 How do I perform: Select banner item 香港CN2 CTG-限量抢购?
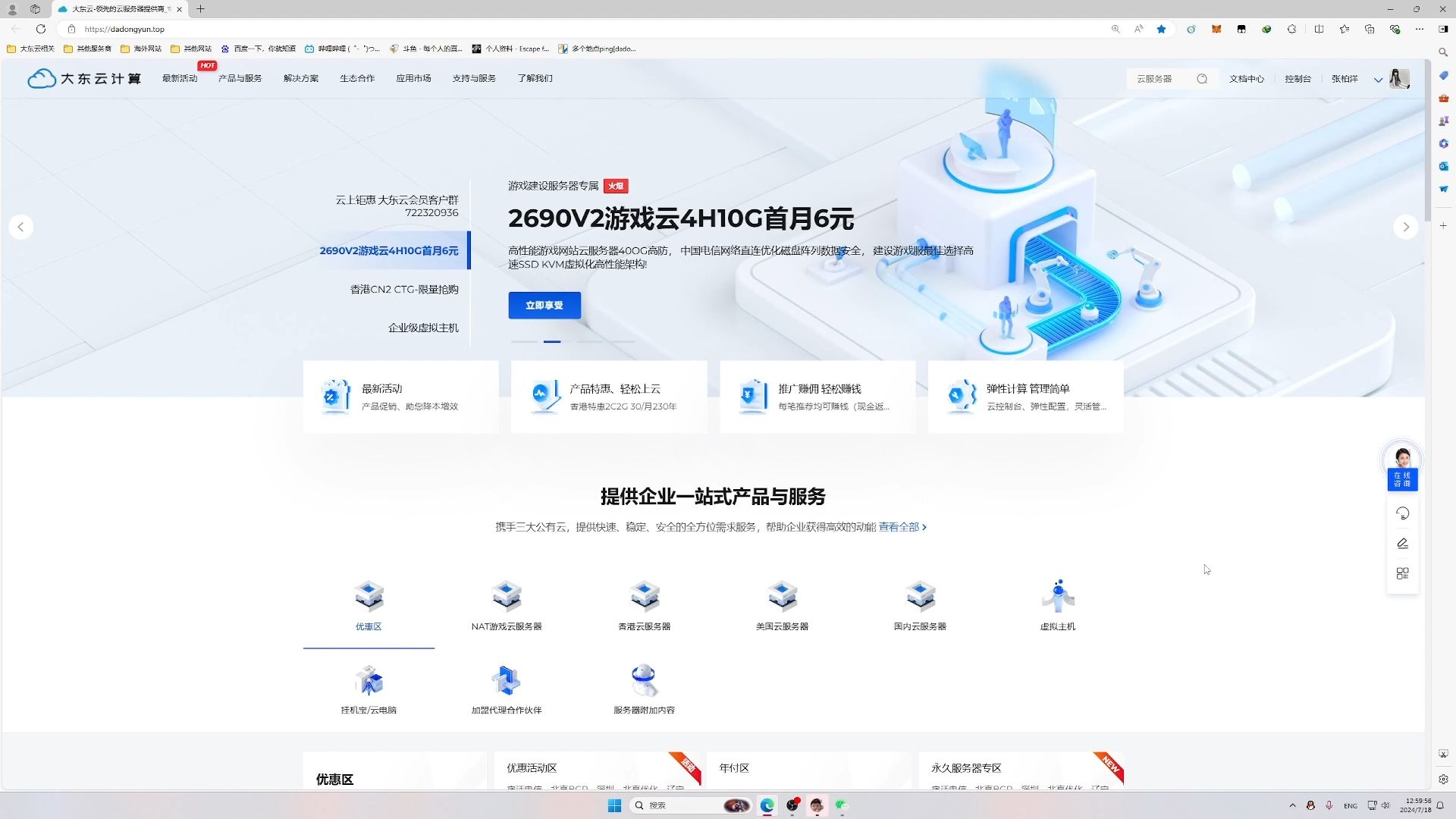(x=404, y=290)
